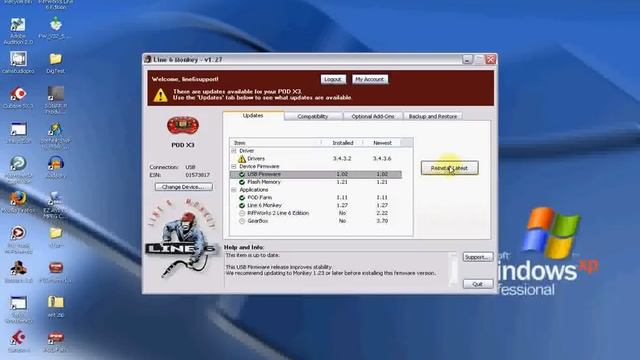
Task: Click the Help and Info scrollbar
Action: (453, 269)
